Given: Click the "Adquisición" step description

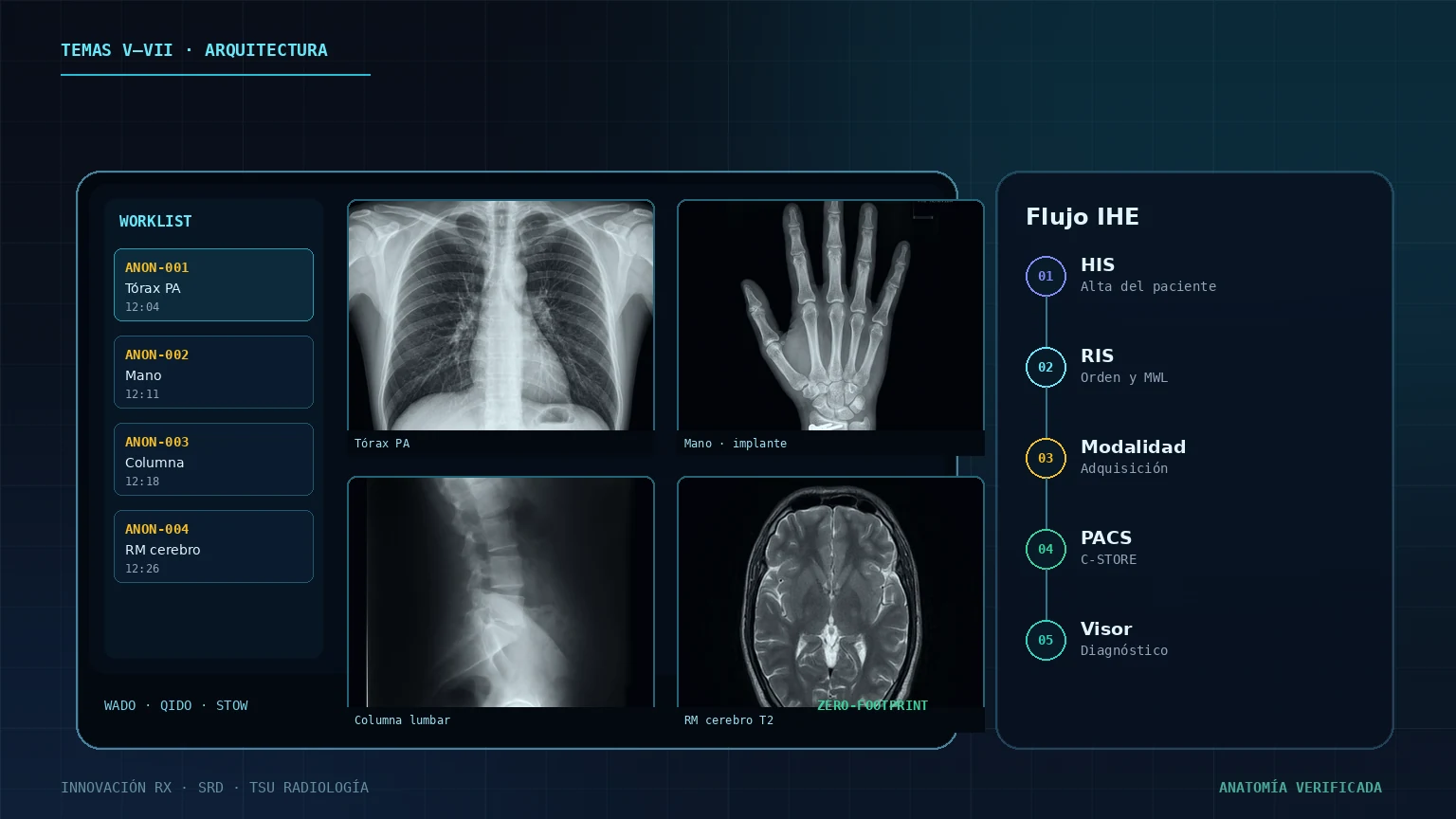Looking at the screenshot, I should pyautogui.click(x=1124, y=468).
